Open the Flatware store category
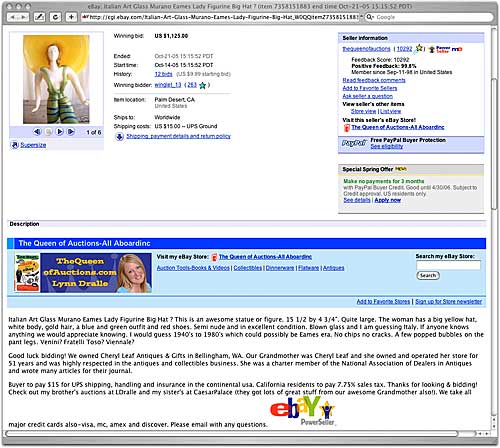The width and height of the screenshot is (500, 448). [308, 268]
